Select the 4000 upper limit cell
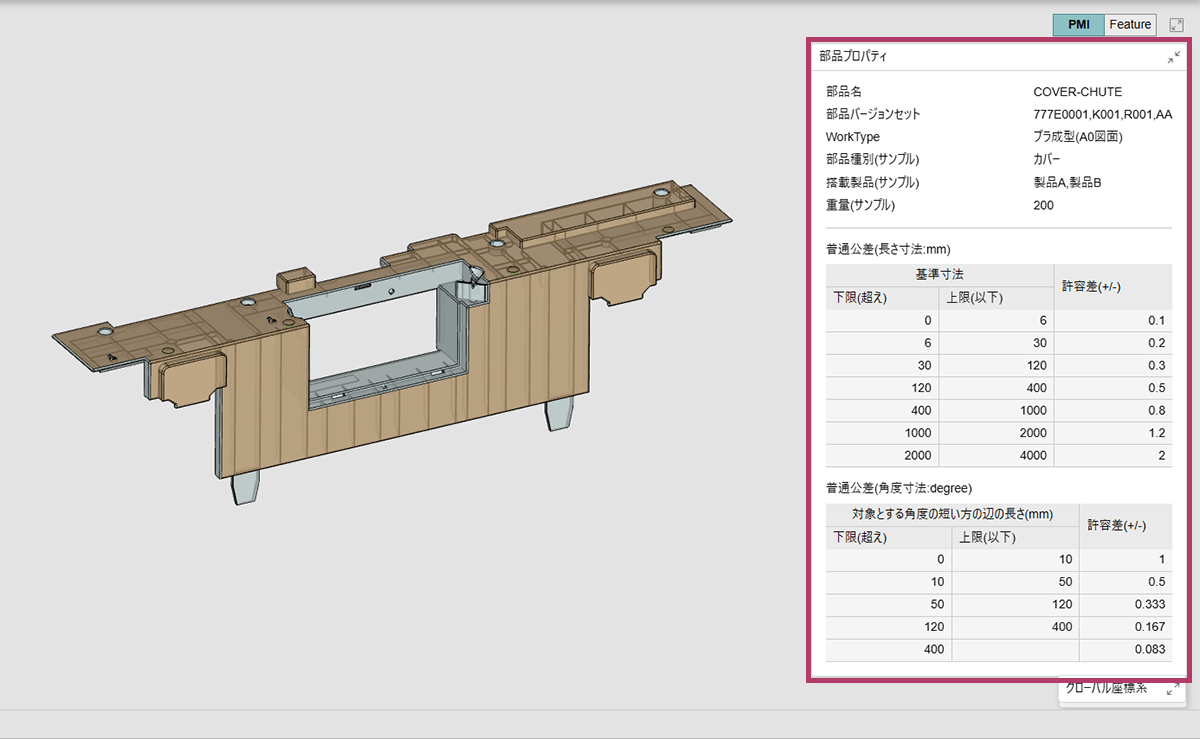 [x=1029, y=456]
